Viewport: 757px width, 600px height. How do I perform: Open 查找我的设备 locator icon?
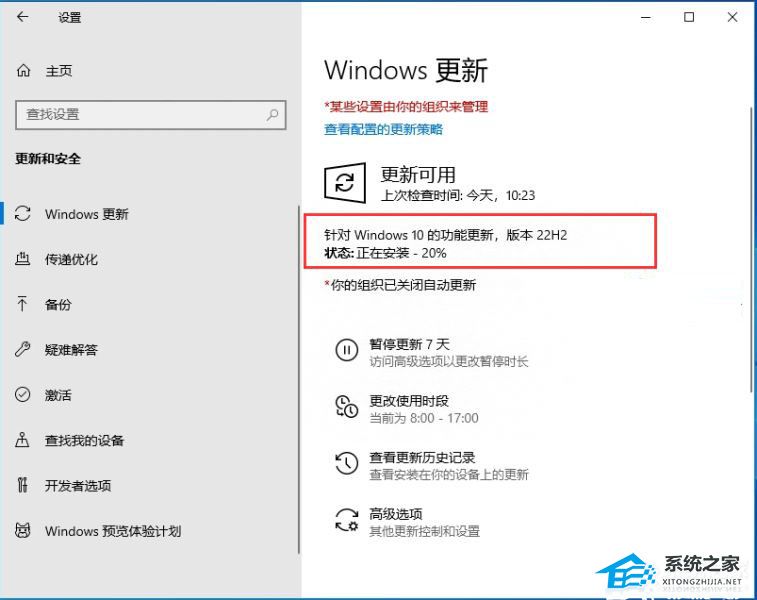tap(22, 440)
